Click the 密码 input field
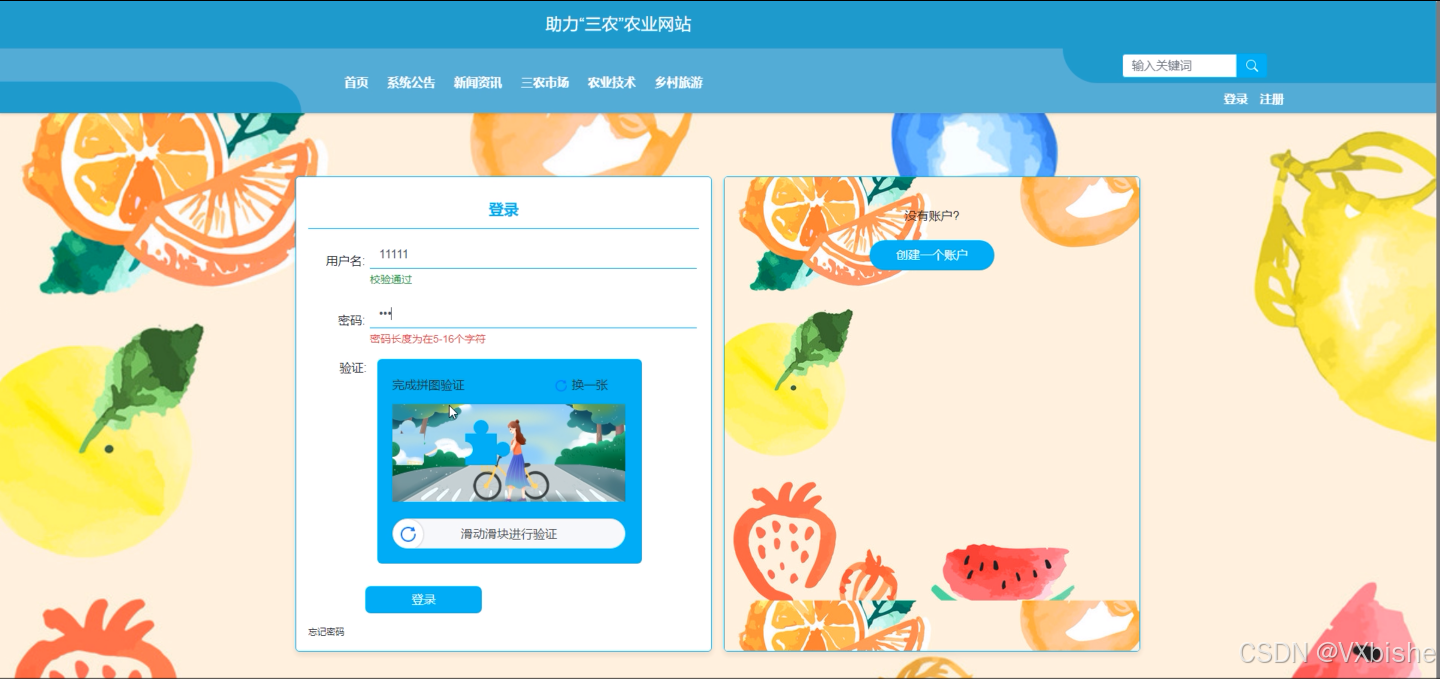 click(x=533, y=316)
